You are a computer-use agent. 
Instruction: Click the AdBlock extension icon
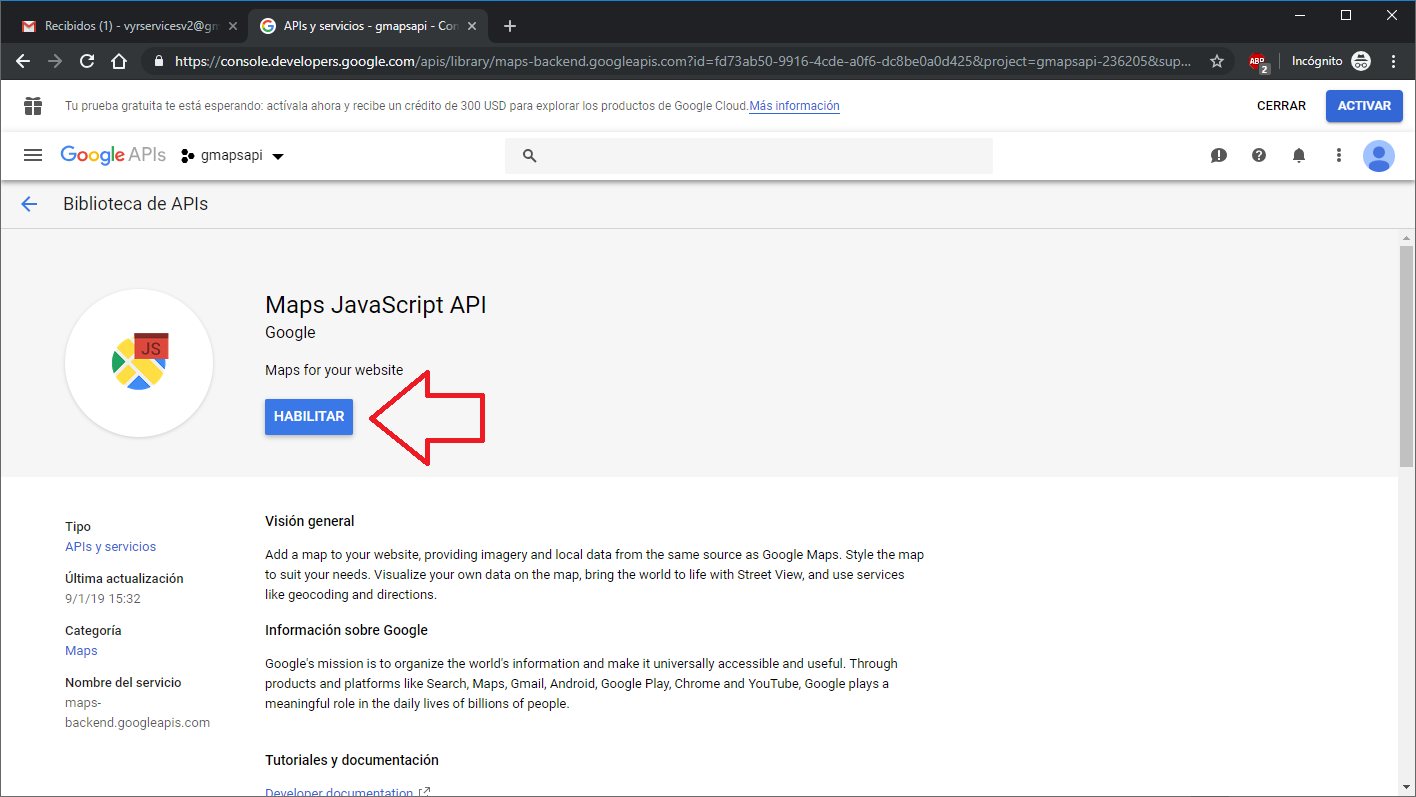click(x=1258, y=61)
